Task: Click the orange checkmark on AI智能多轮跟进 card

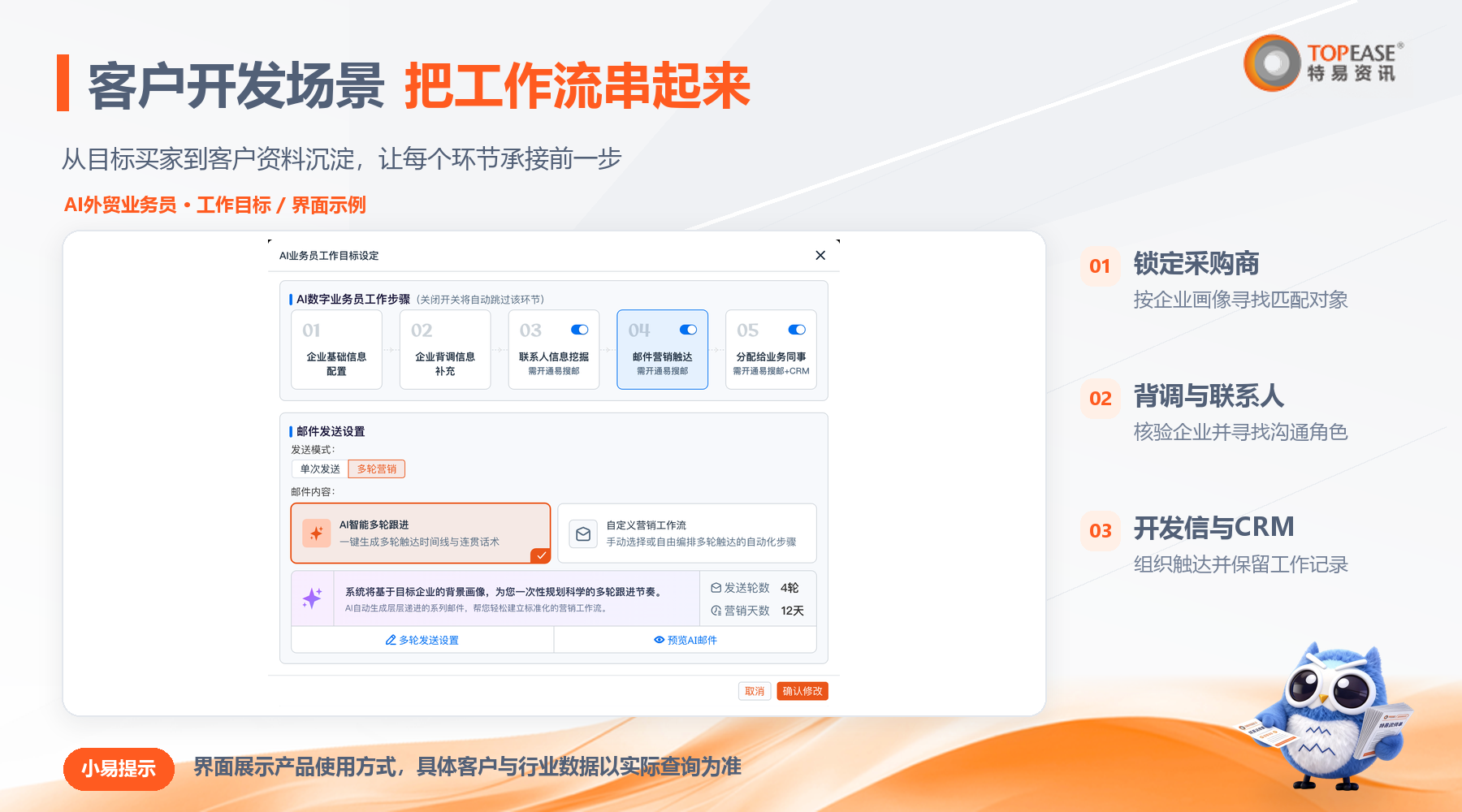Action: click(541, 555)
